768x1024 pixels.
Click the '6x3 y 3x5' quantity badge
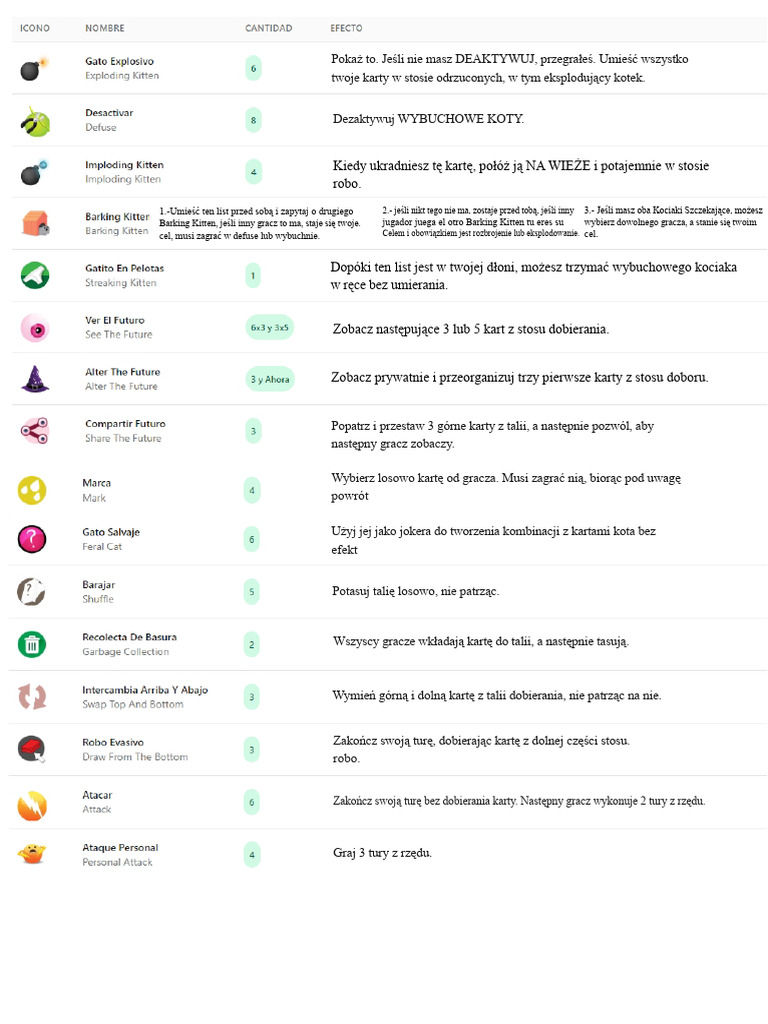(x=269, y=327)
